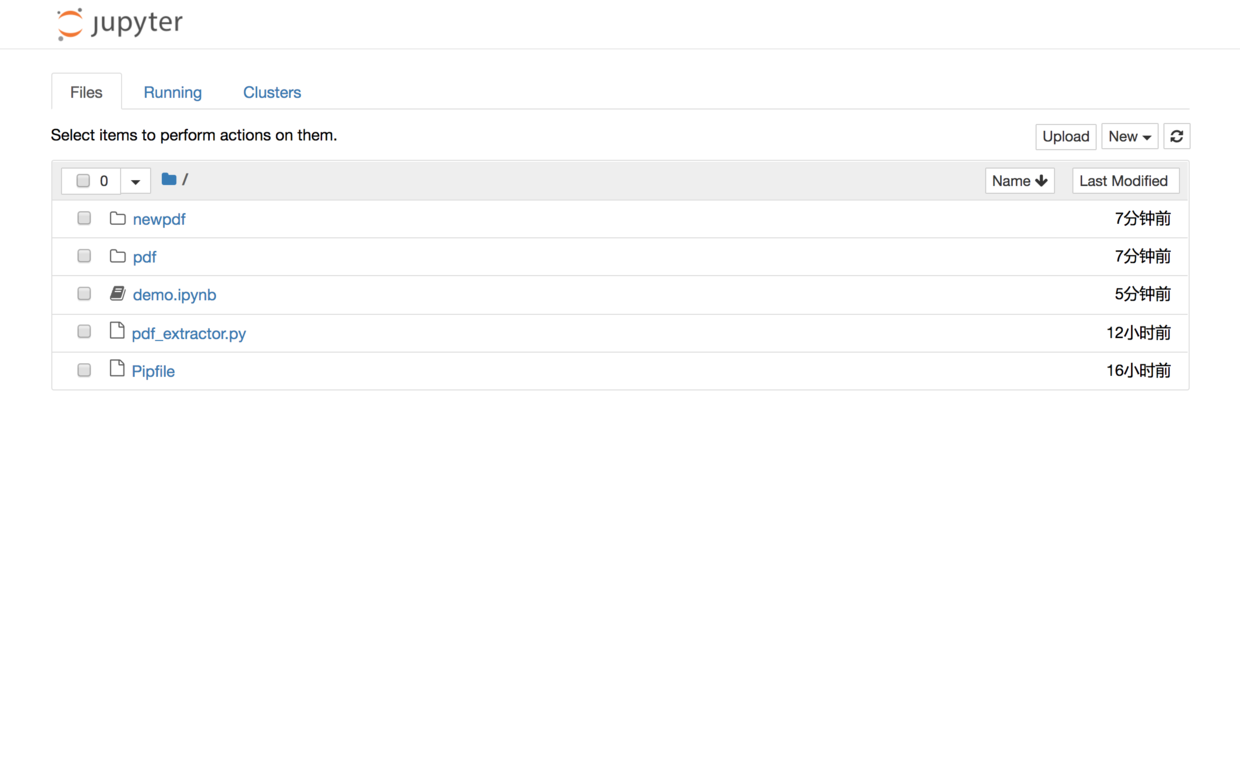The width and height of the screenshot is (1240, 775).
Task: Select the Pipfile checkbox
Action: [84, 370]
